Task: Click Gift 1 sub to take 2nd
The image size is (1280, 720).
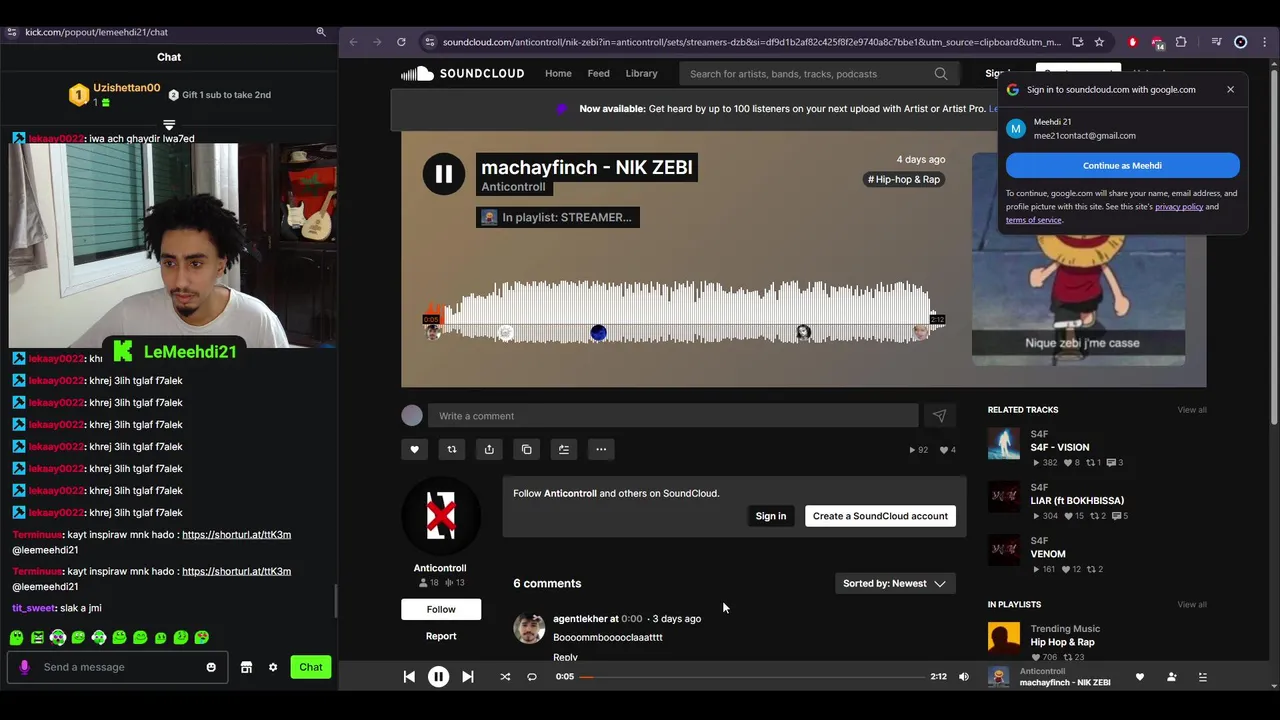Action: (x=219, y=95)
